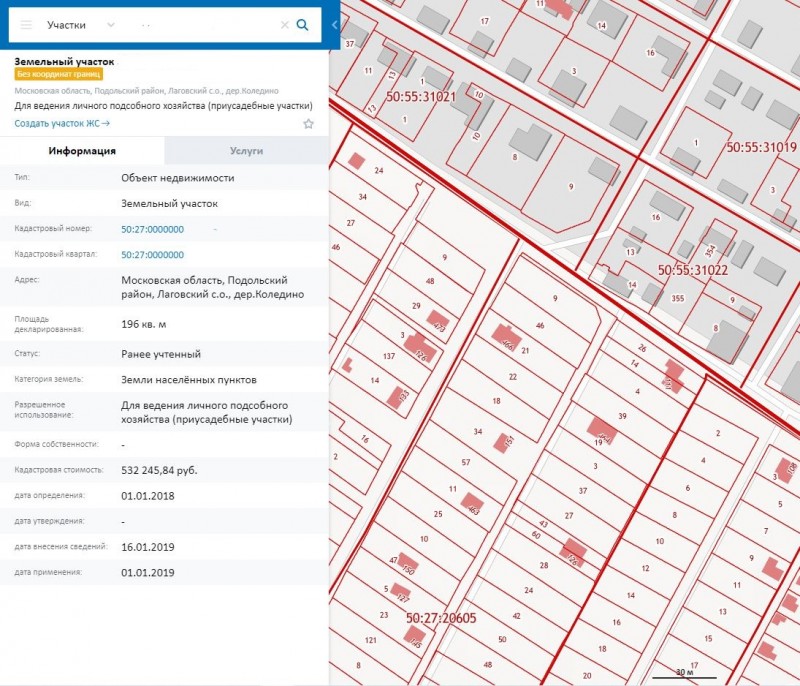Select parcel 121 on the map
Screen dimensions: 800x686
[x=371, y=640]
